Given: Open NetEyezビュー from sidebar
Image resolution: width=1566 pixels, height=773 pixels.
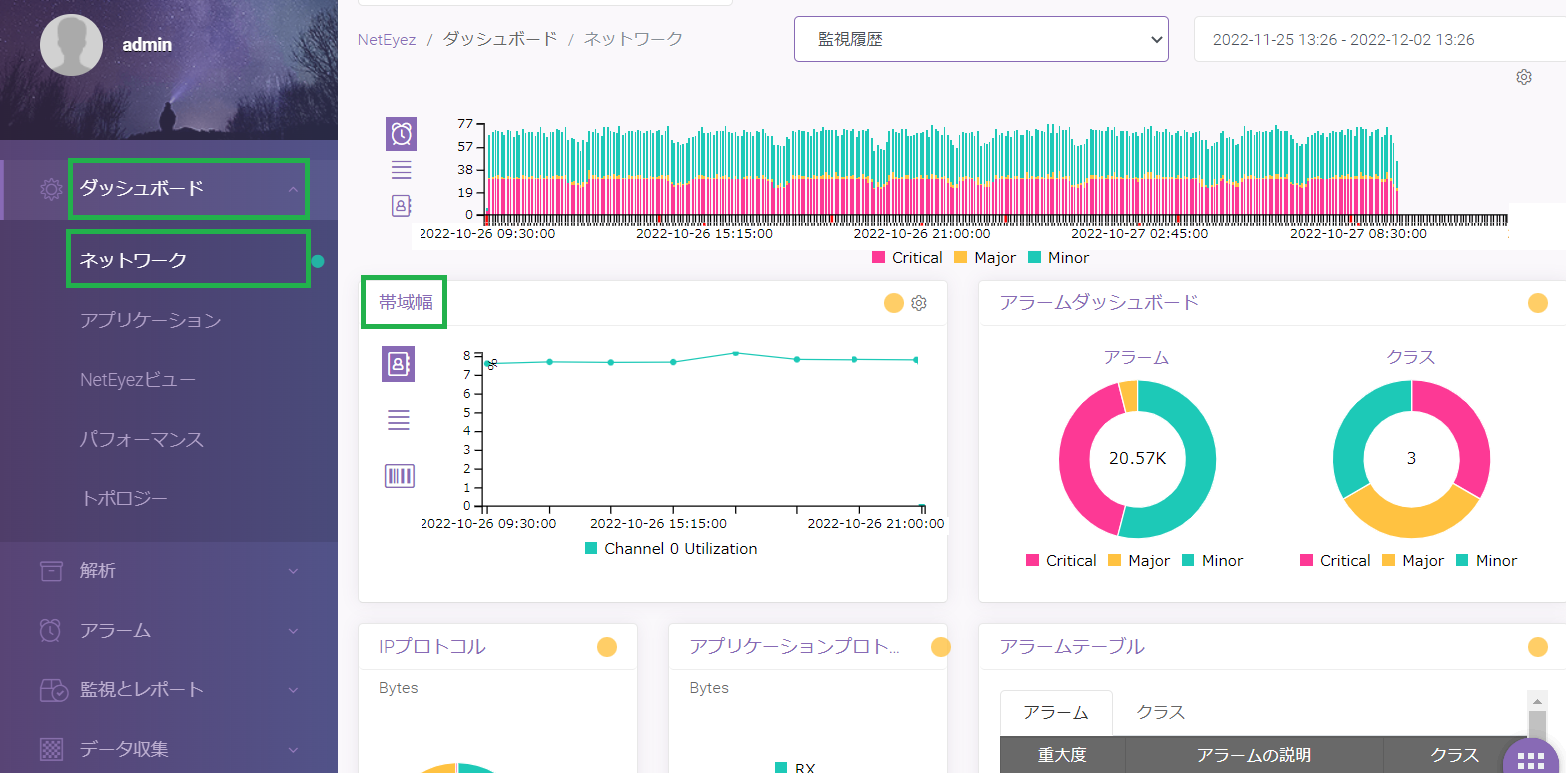Looking at the screenshot, I should pyautogui.click(x=138, y=379).
